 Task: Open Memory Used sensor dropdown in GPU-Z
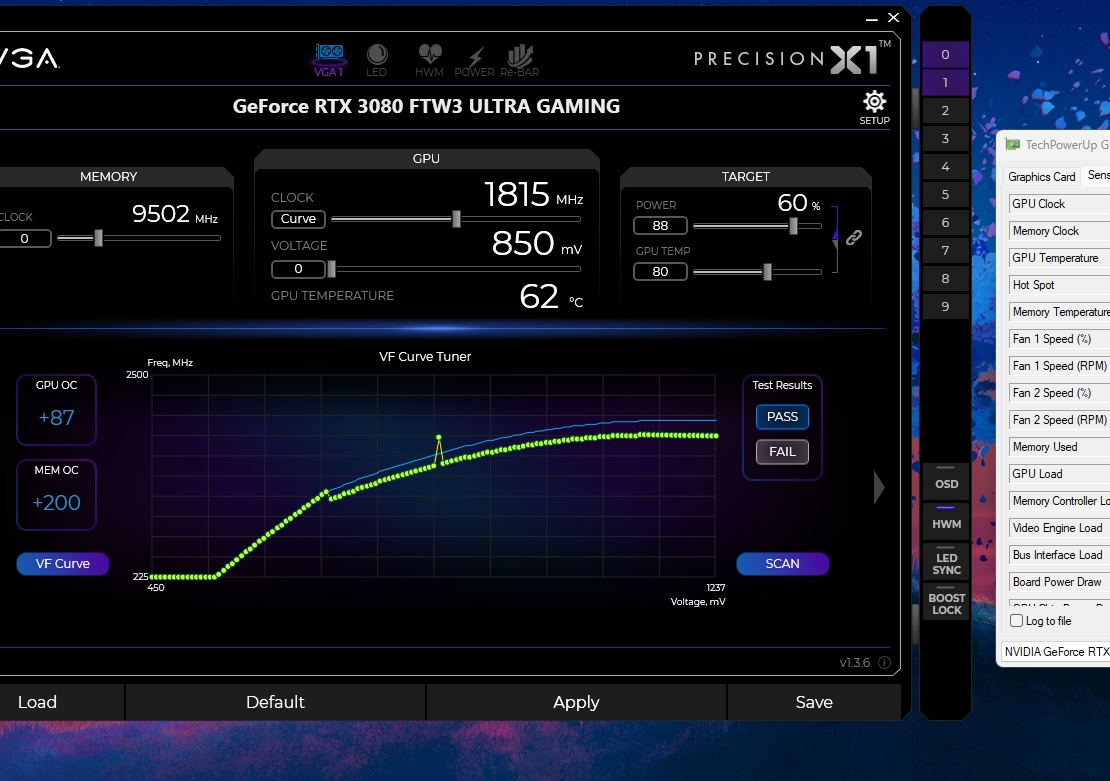(x=1059, y=447)
